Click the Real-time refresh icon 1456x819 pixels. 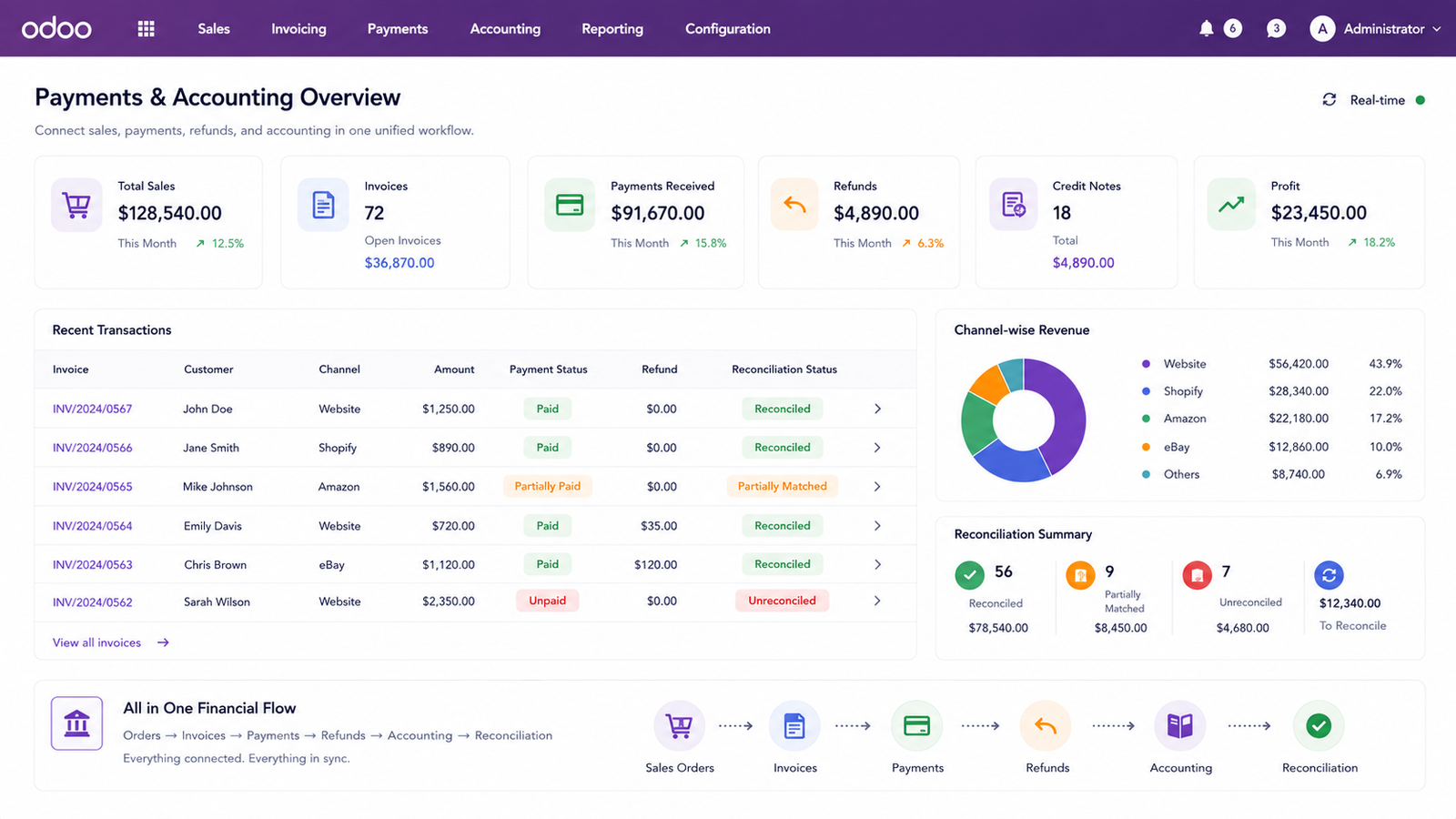pos(1330,100)
